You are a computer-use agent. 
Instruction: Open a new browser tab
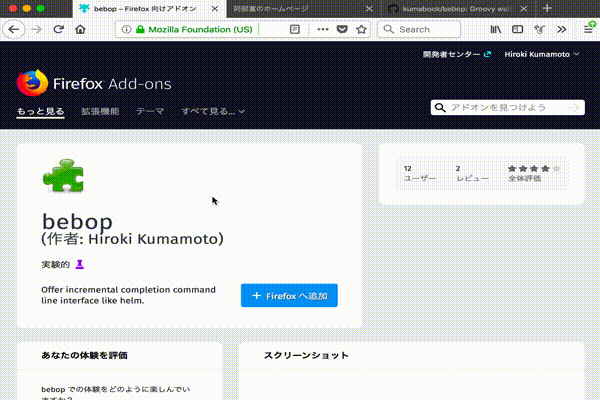(x=547, y=8)
